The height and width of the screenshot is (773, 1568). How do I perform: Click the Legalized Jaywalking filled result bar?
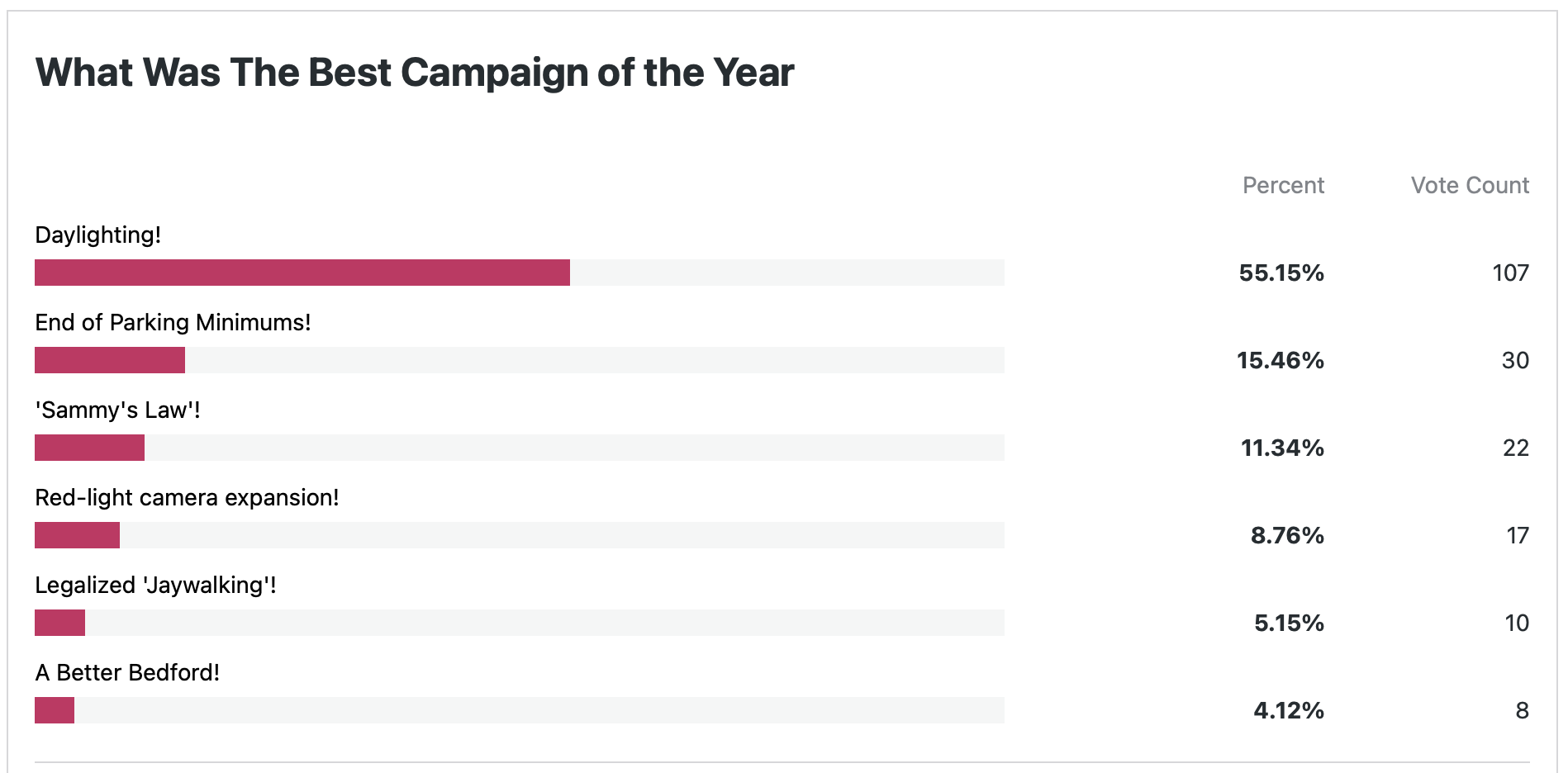(x=59, y=623)
